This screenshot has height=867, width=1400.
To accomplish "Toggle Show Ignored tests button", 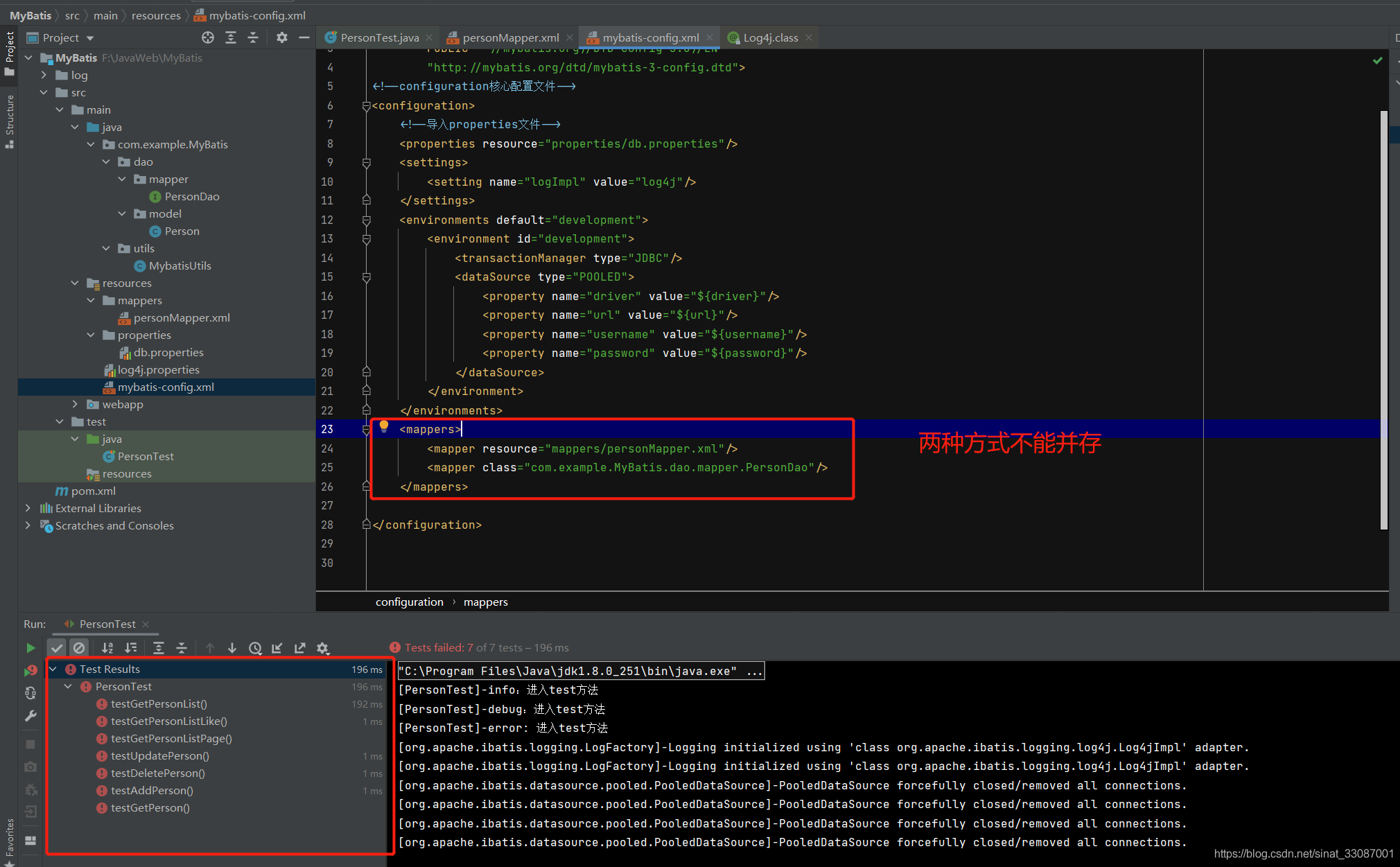I will tap(79, 648).
